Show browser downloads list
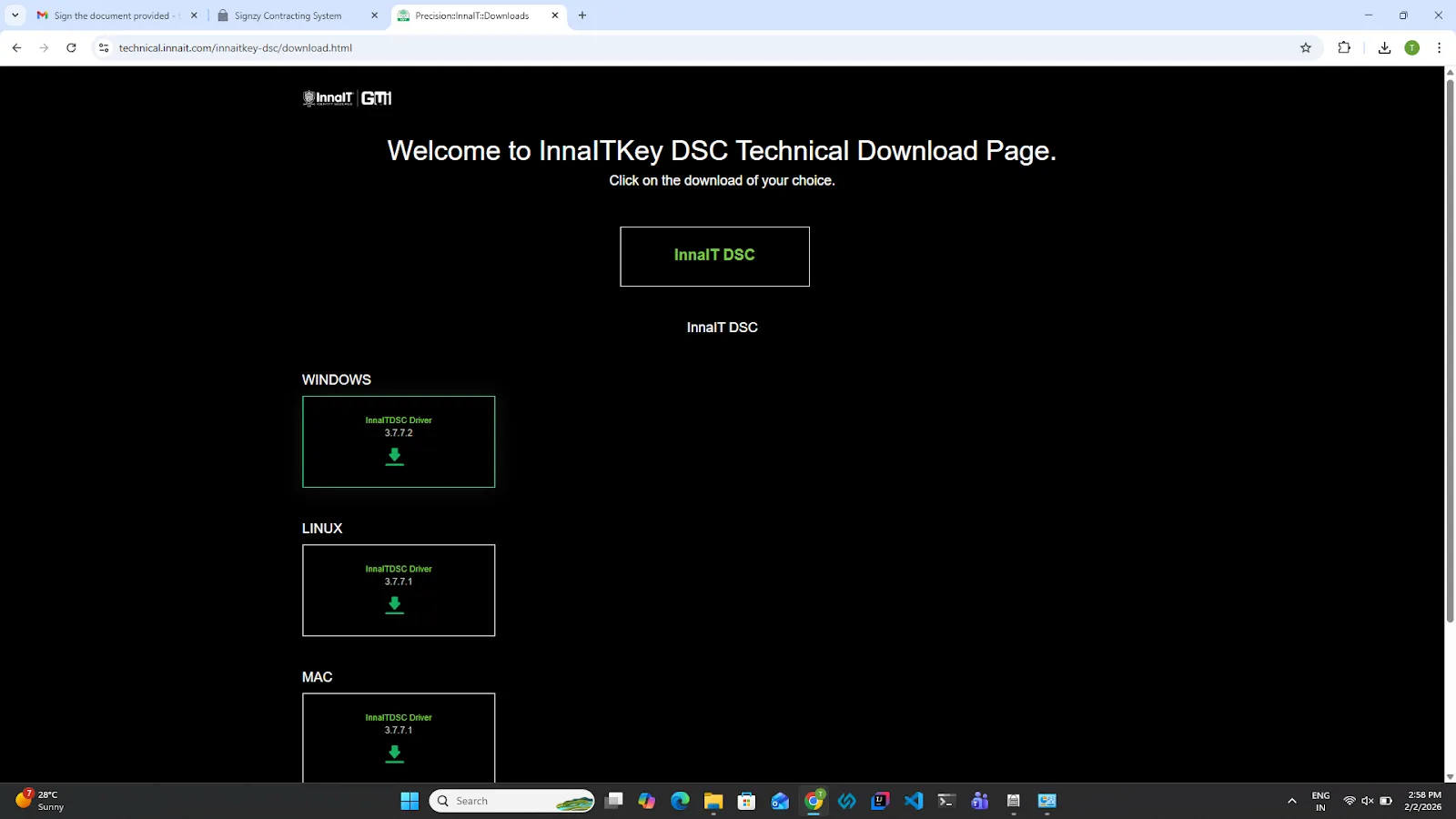1456x819 pixels. pyautogui.click(x=1384, y=48)
